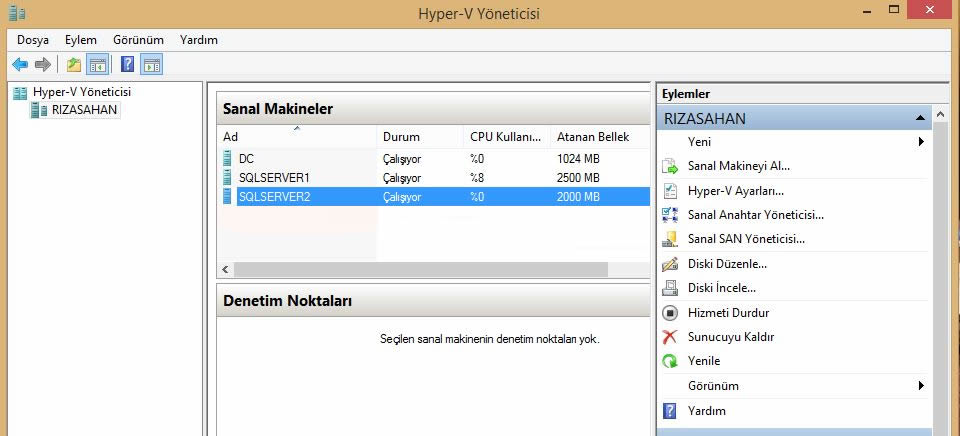
Task: Select RIZASAHAN server in the tree
Action: 84,110
